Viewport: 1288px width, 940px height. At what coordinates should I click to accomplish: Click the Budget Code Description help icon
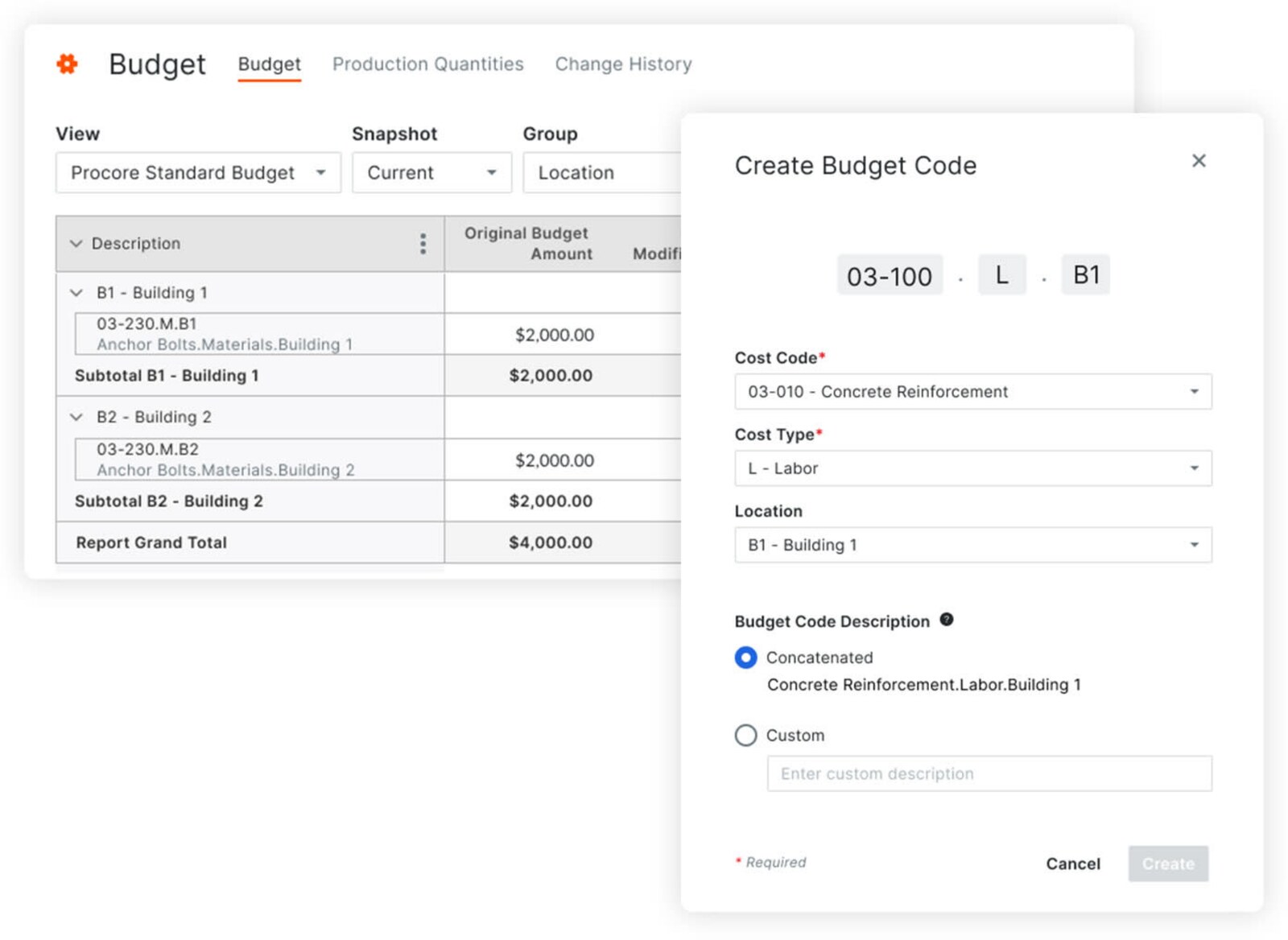coord(947,620)
